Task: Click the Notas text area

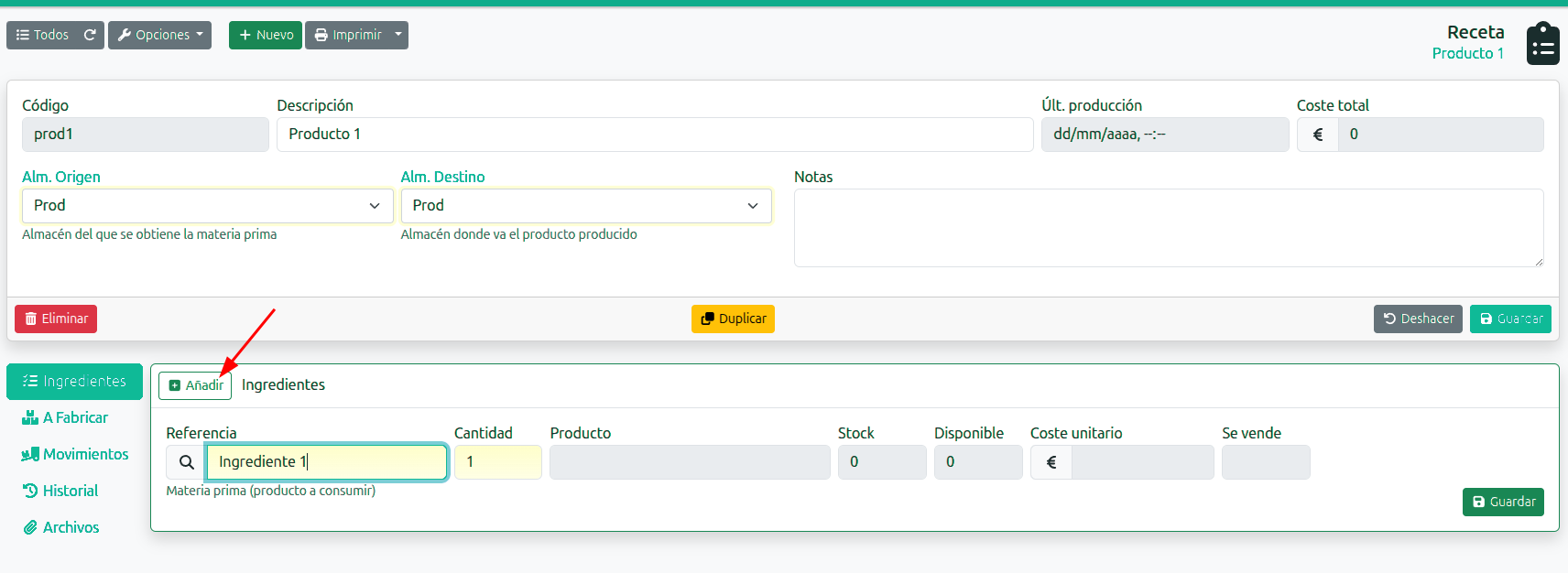Action: (x=1169, y=228)
